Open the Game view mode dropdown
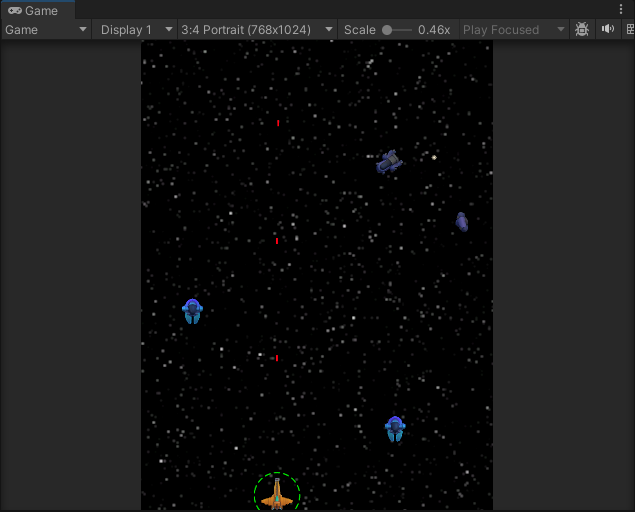This screenshot has width=635, height=512. click(x=46, y=30)
